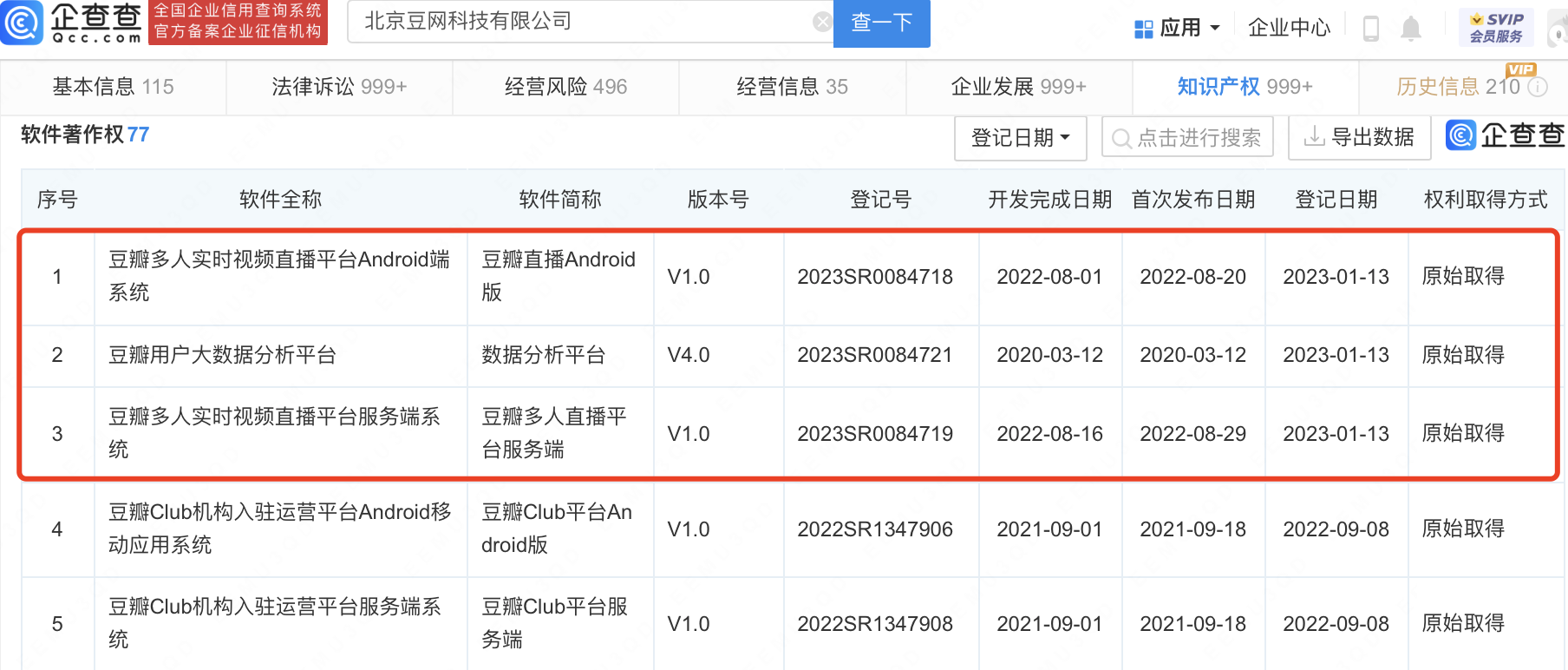
Task: Switch to the 经营风险 tab
Action: click(565, 87)
